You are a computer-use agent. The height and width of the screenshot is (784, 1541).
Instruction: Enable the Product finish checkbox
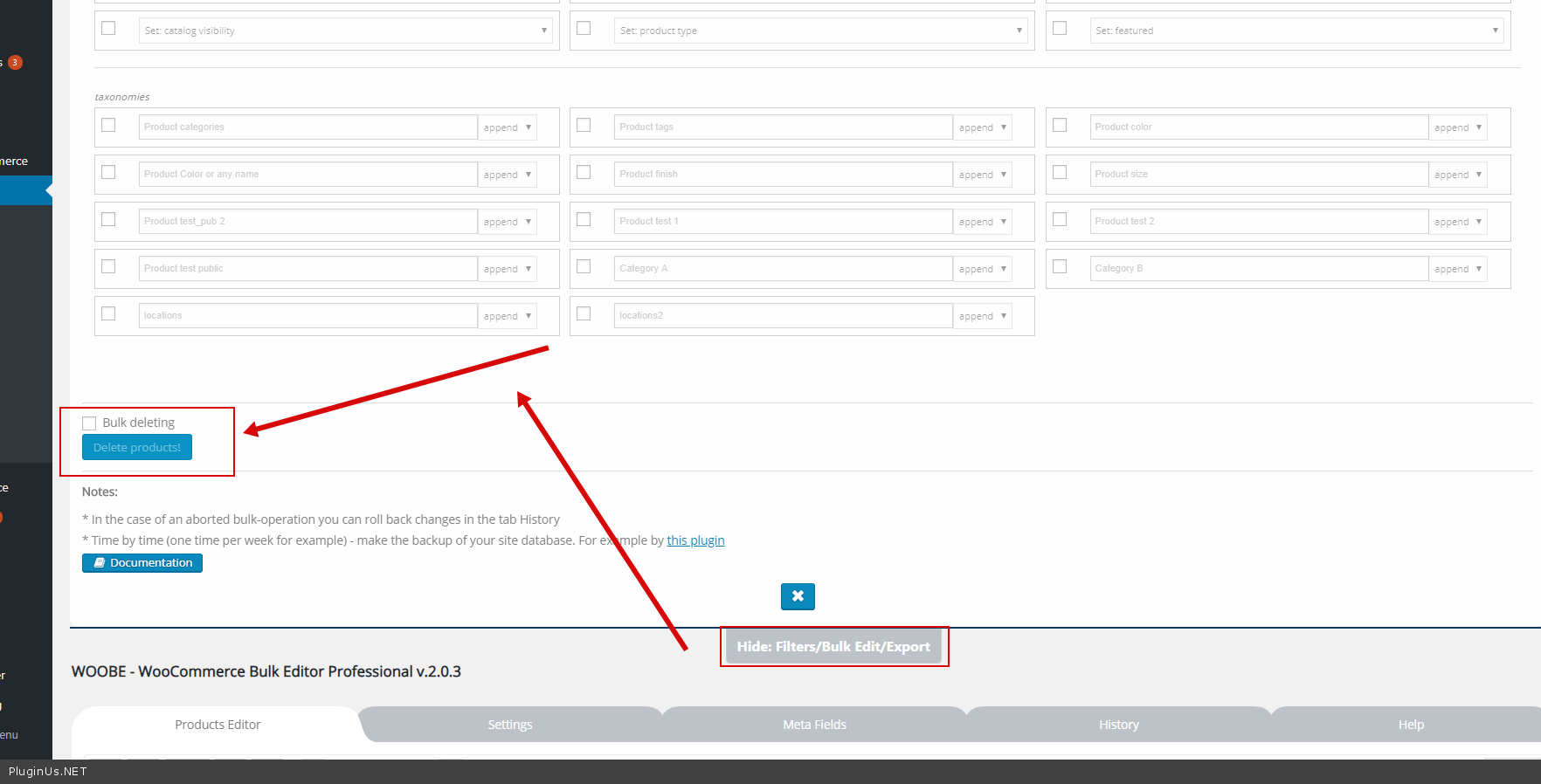click(x=584, y=172)
